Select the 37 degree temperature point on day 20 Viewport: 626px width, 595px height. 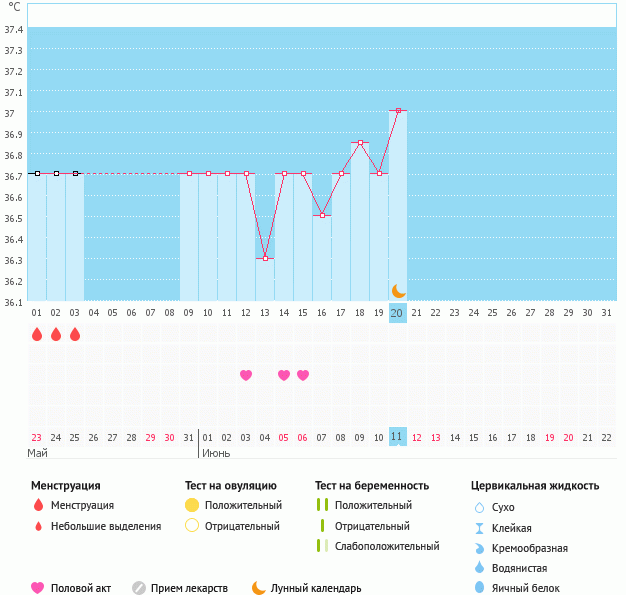point(398,111)
